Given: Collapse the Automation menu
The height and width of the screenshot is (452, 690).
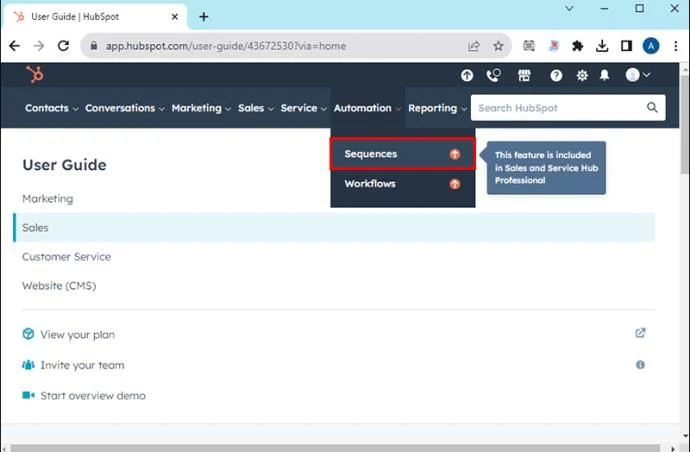Looking at the screenshot, I should (x=367, y=108).
